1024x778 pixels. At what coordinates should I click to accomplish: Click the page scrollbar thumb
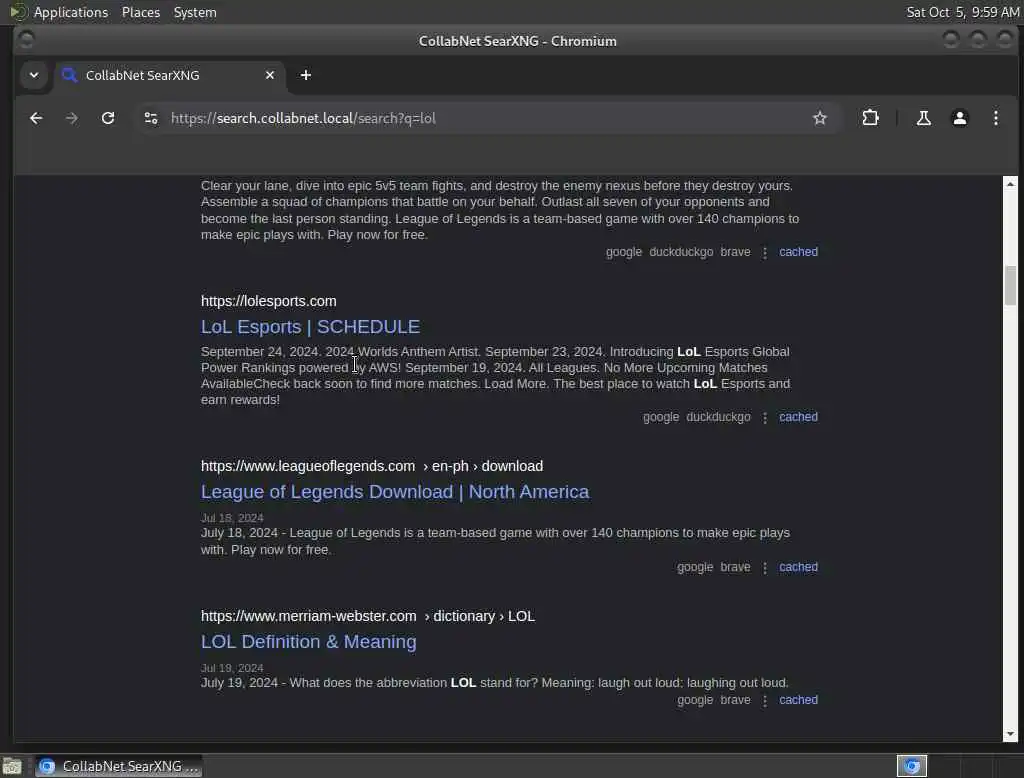(1010, 285)
